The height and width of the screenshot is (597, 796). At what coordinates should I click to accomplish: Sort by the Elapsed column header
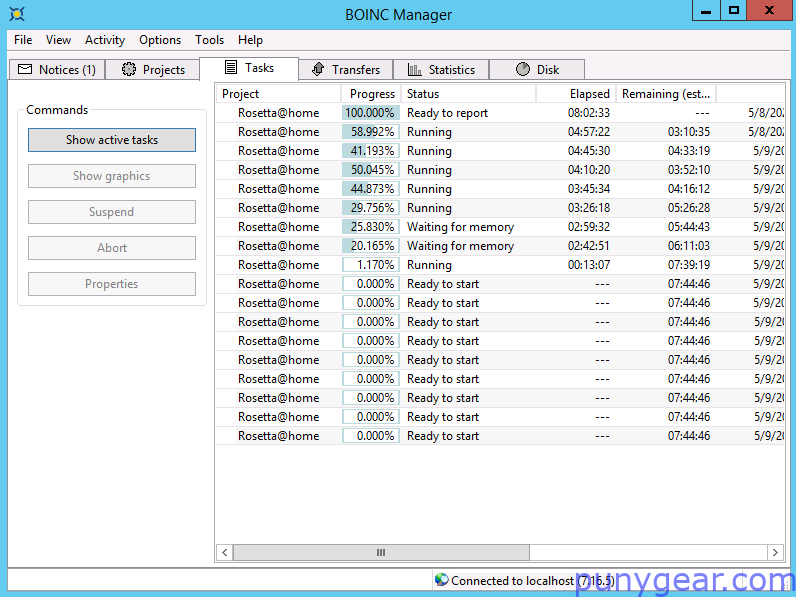(576, 94)
